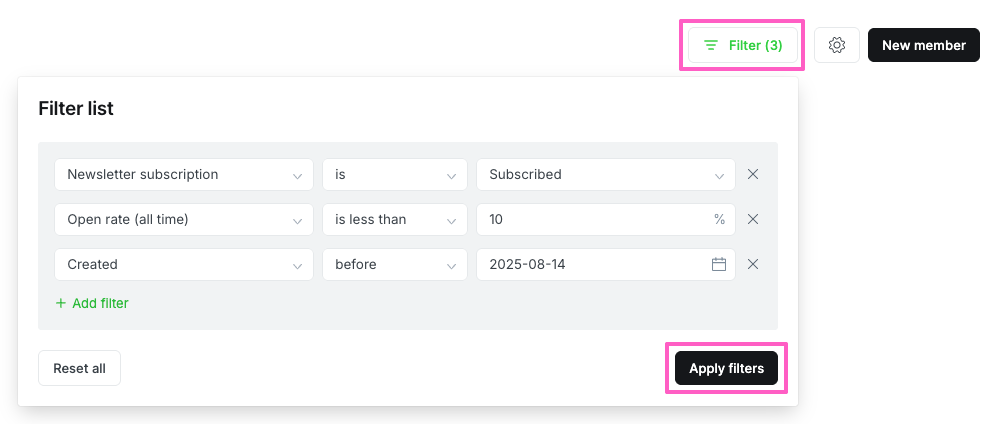Open the Subscribed value dropdown
This screenshot has height=424, width=992.
[605, 174]
